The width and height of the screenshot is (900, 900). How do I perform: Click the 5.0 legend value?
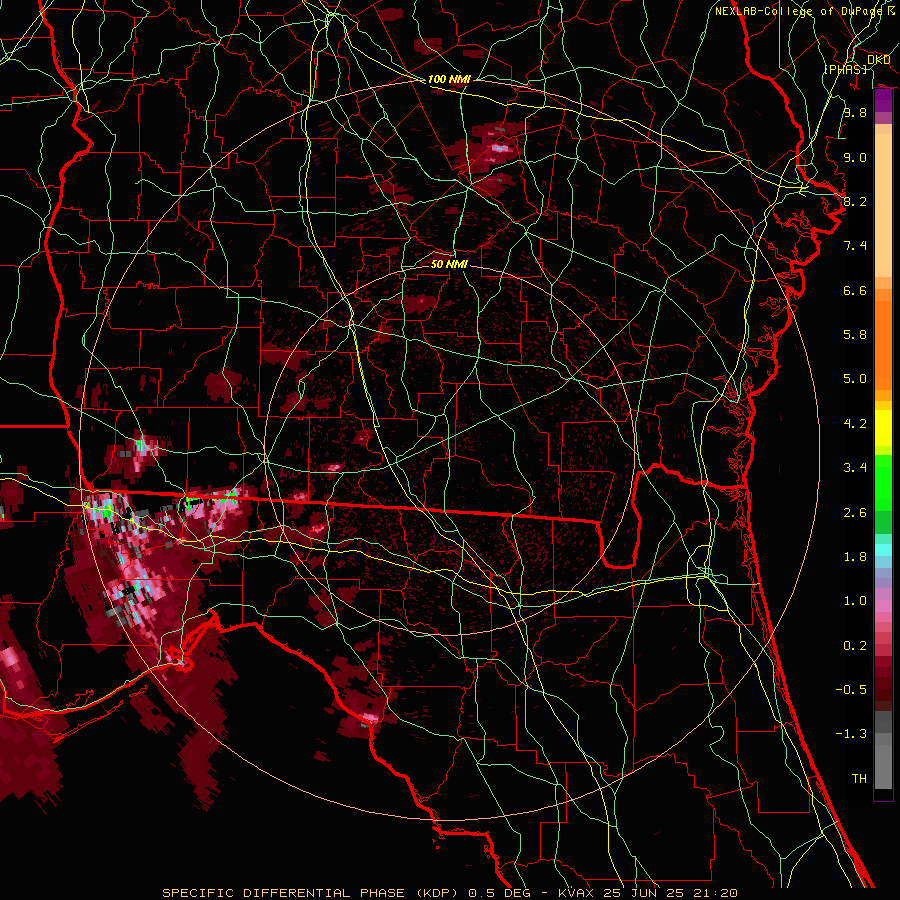click(x=855, y=379)
